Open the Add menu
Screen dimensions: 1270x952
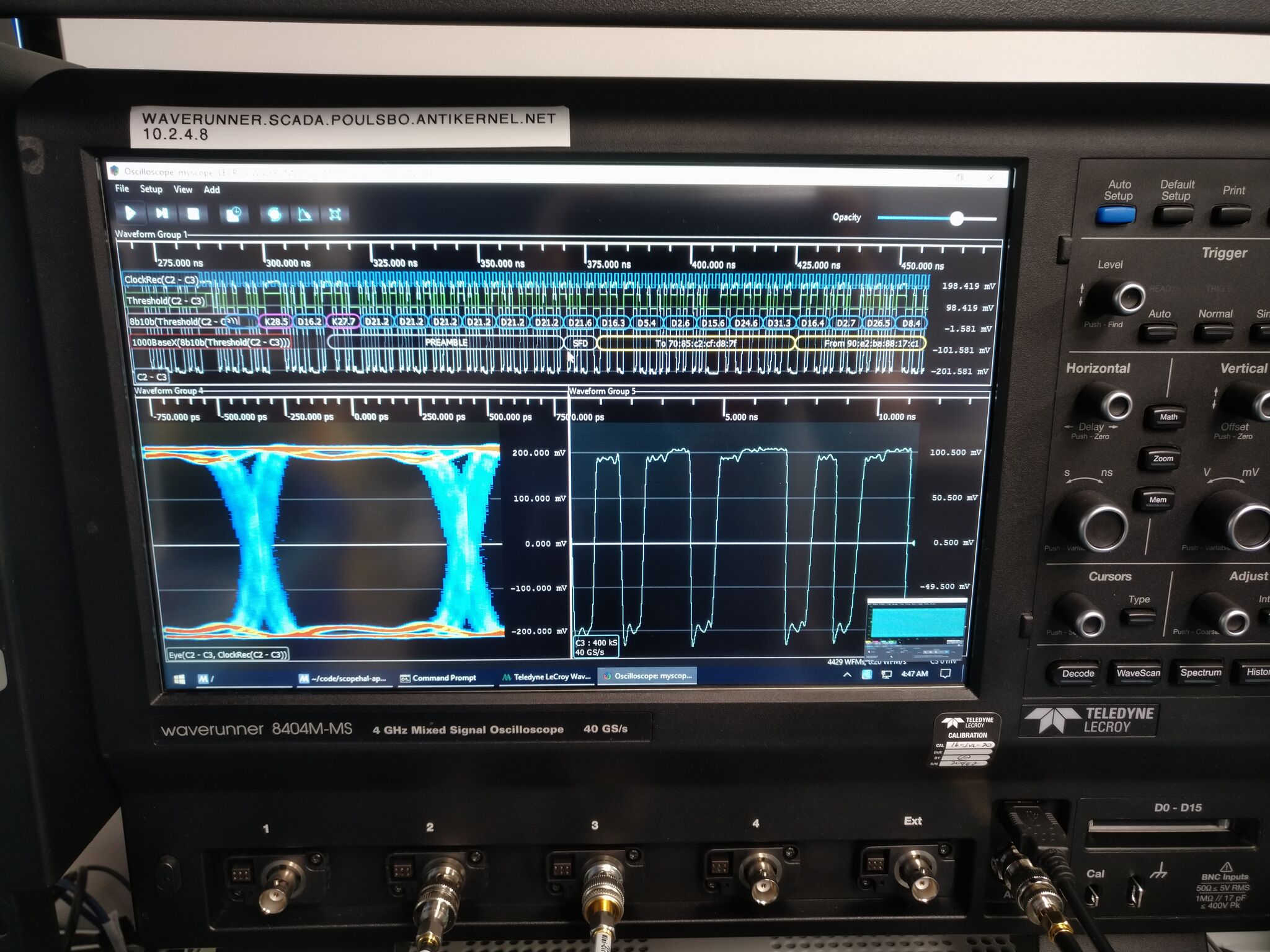(x=211, y=190)
